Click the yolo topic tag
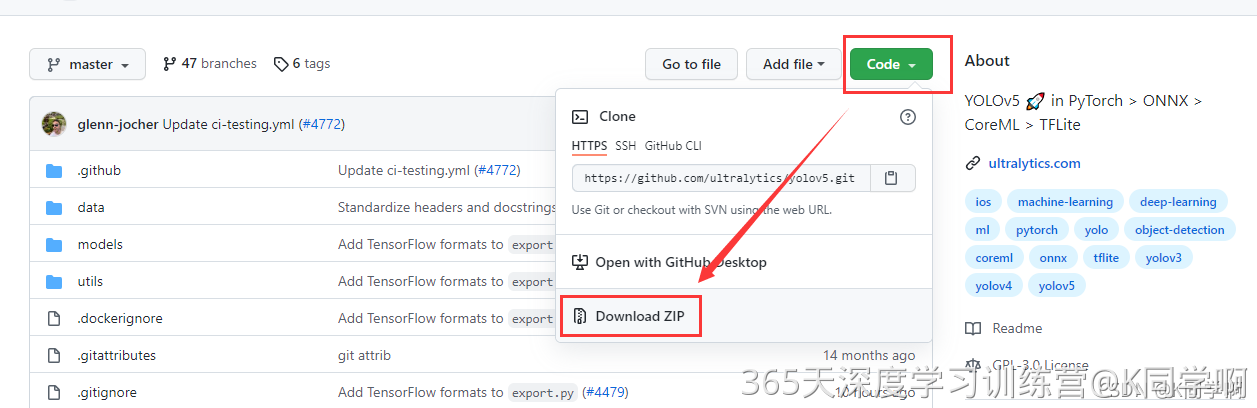Image resolution: width=1257 pixels, height=408 pixels. 1097,230
